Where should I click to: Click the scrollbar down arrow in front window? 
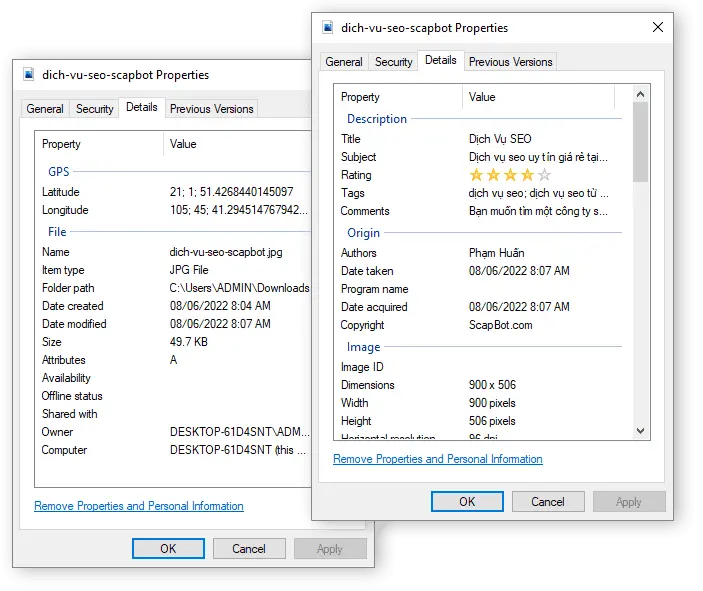click(x=640, y=431)
